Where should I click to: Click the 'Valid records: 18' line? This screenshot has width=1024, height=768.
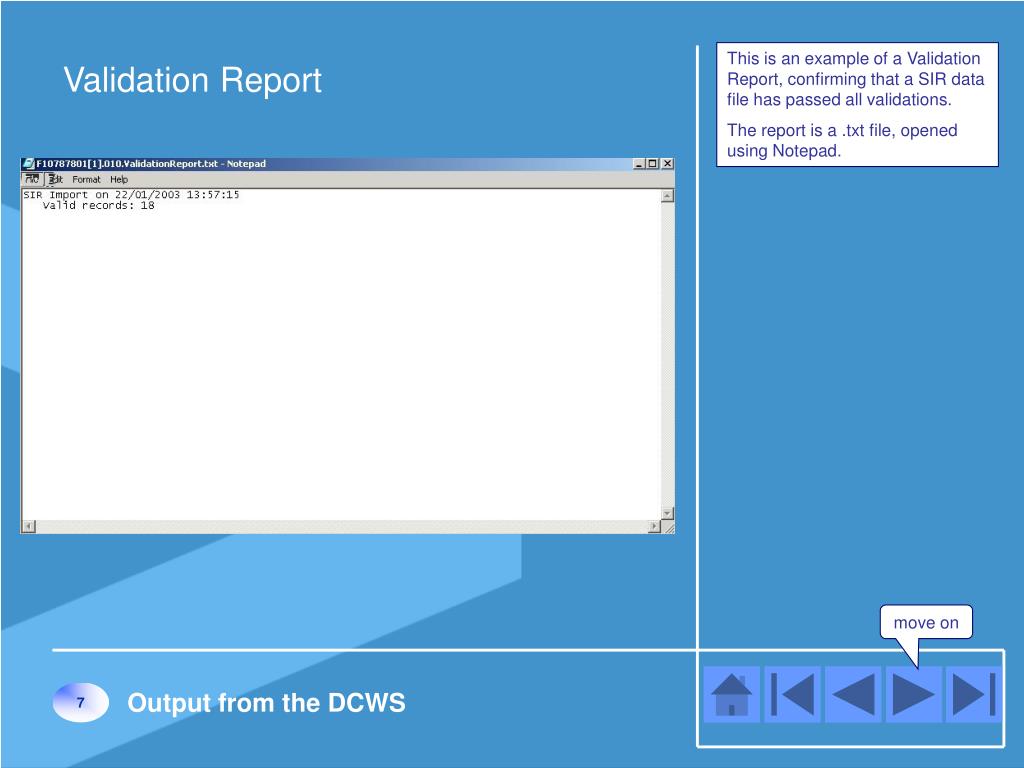point(99,205)
